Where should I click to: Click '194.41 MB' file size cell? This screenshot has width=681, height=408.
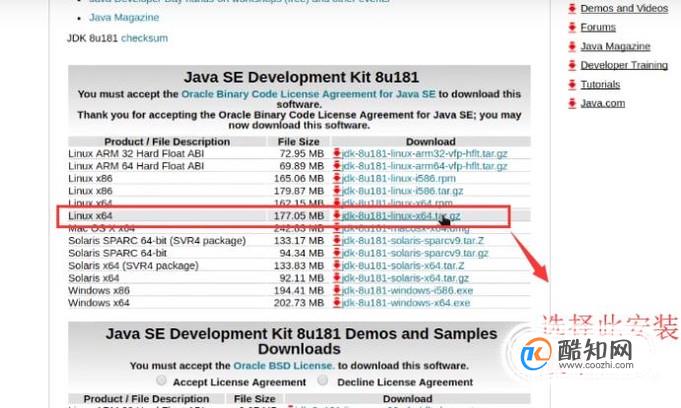click(298, 290)
